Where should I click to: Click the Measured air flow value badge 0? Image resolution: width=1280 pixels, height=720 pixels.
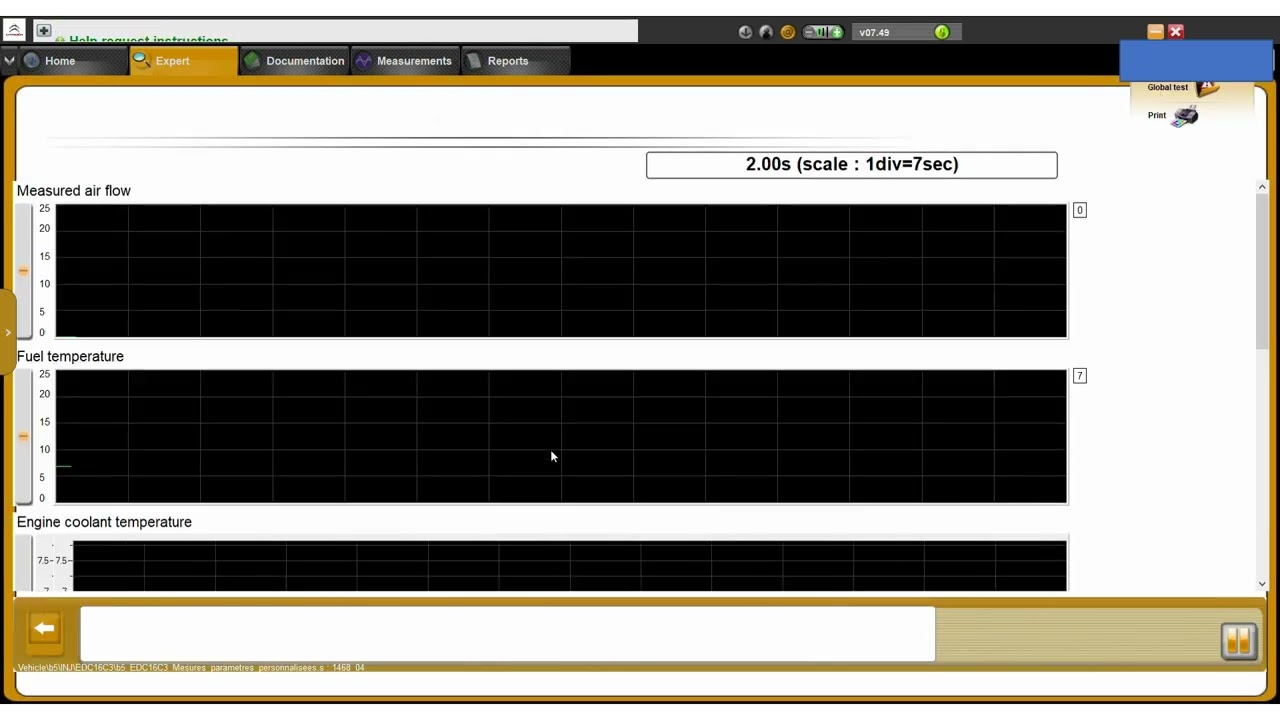(x=1079, y=210)
